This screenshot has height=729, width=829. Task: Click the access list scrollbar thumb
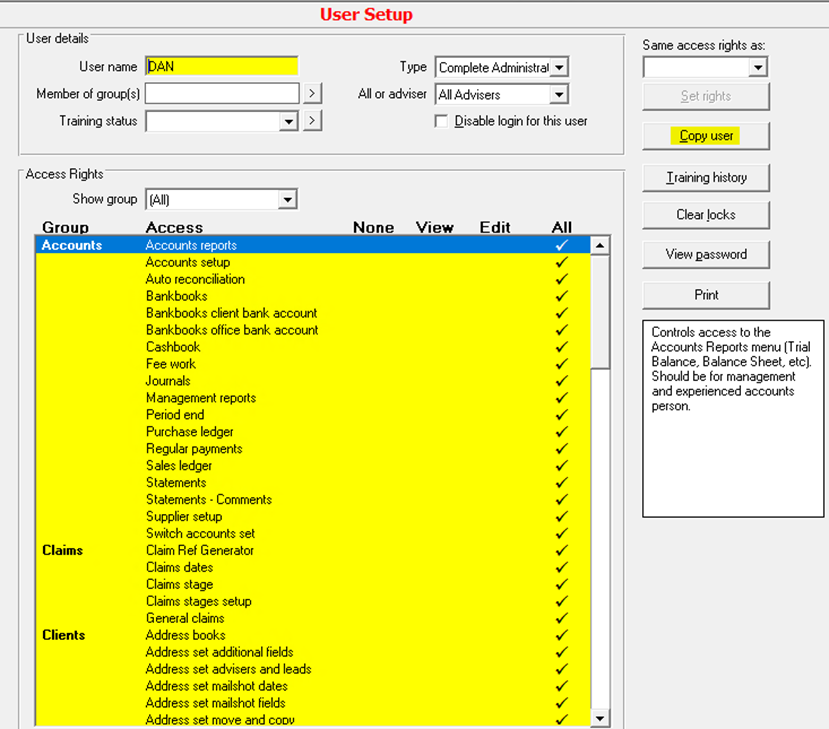600,312
